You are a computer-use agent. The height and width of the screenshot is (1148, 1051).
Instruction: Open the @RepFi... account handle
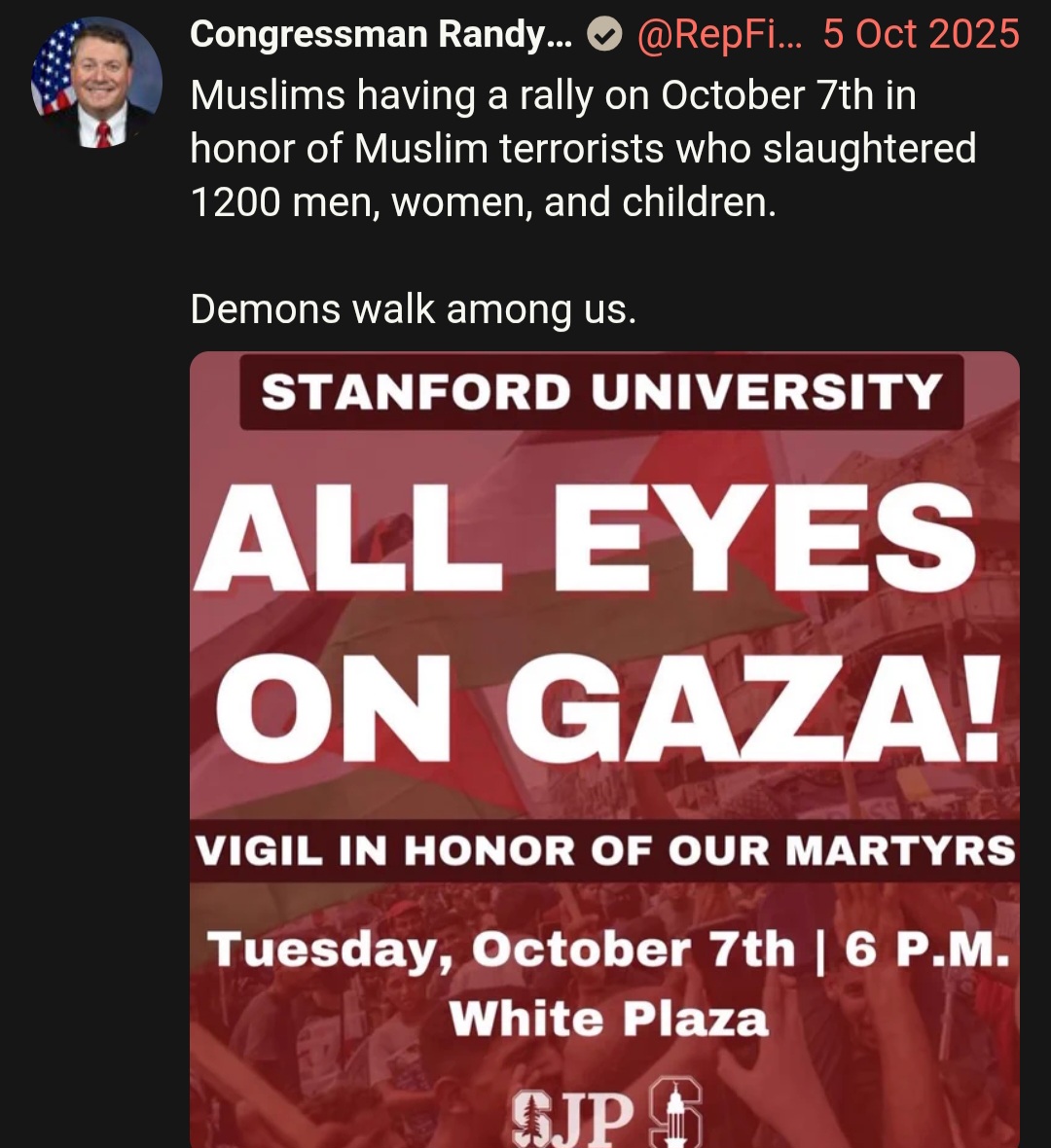719,34
